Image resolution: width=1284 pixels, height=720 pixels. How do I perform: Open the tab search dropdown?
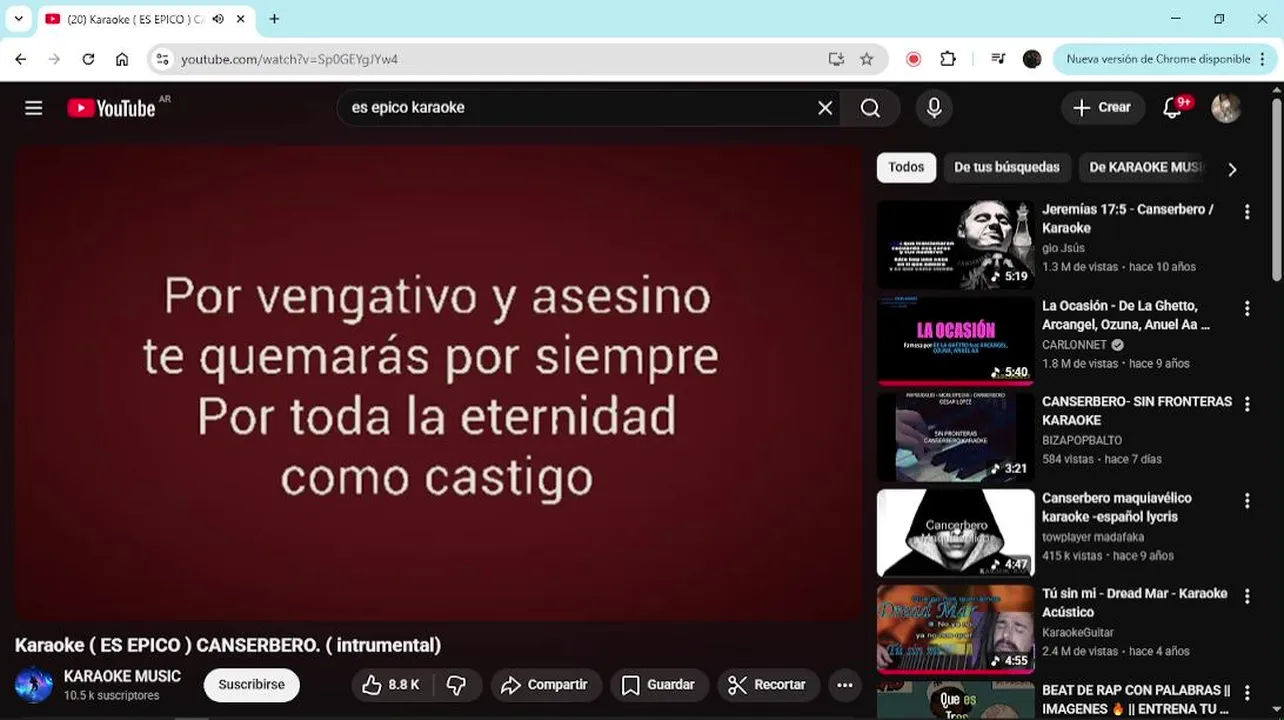18,18
